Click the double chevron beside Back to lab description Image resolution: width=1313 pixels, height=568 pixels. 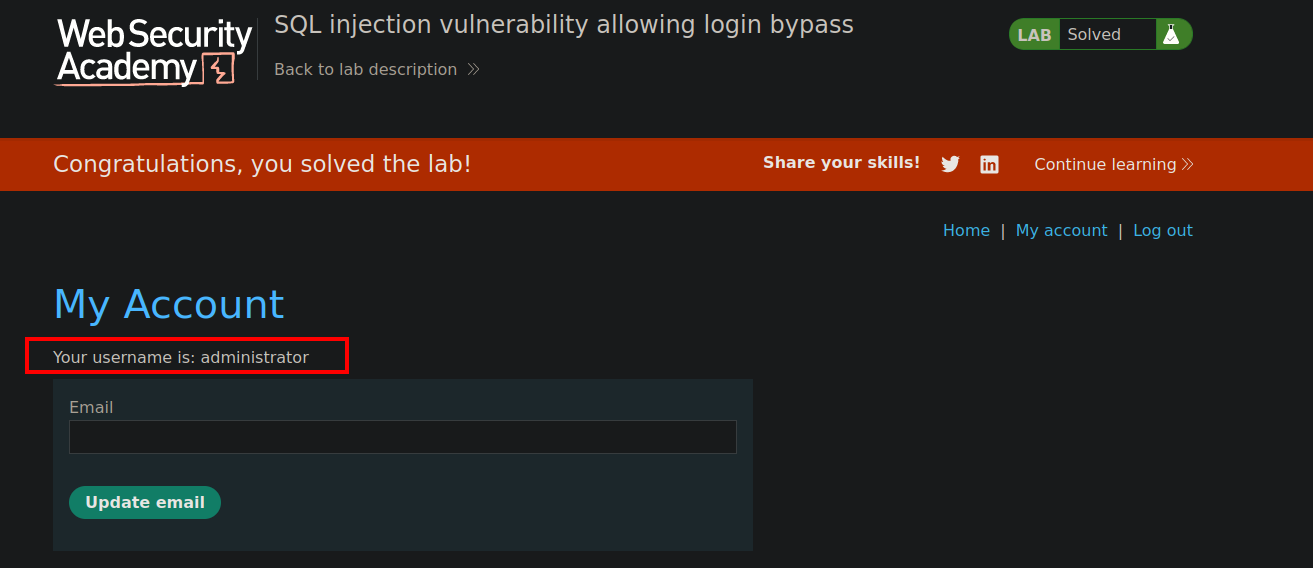pyautogui.click(x=473, y=69)
